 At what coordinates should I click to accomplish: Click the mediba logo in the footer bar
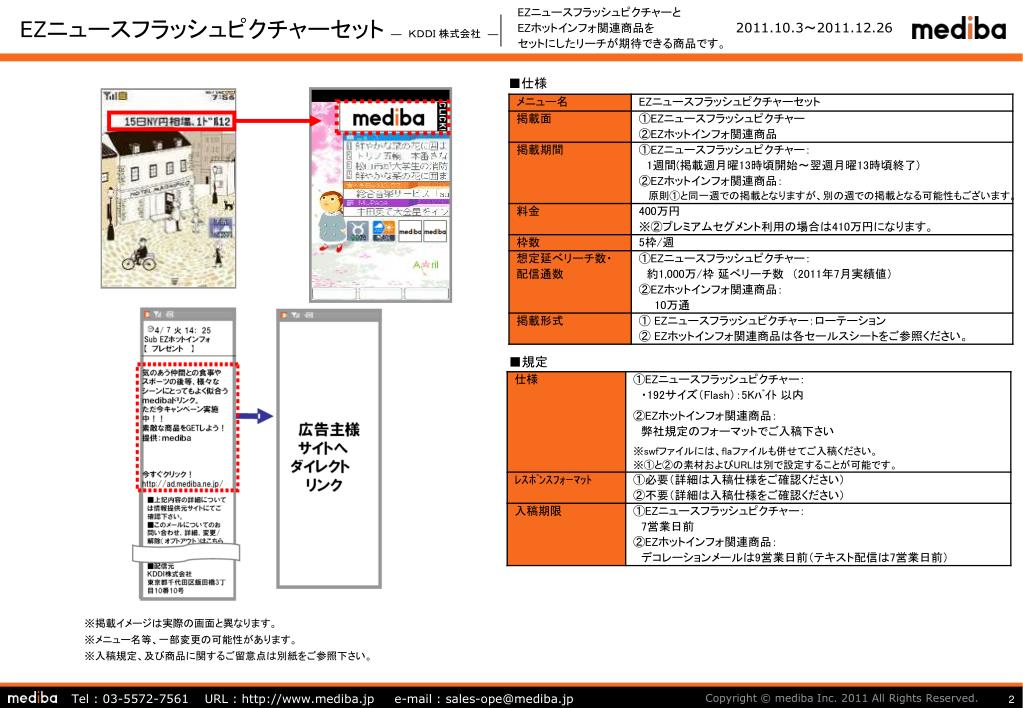coord(32,698)
